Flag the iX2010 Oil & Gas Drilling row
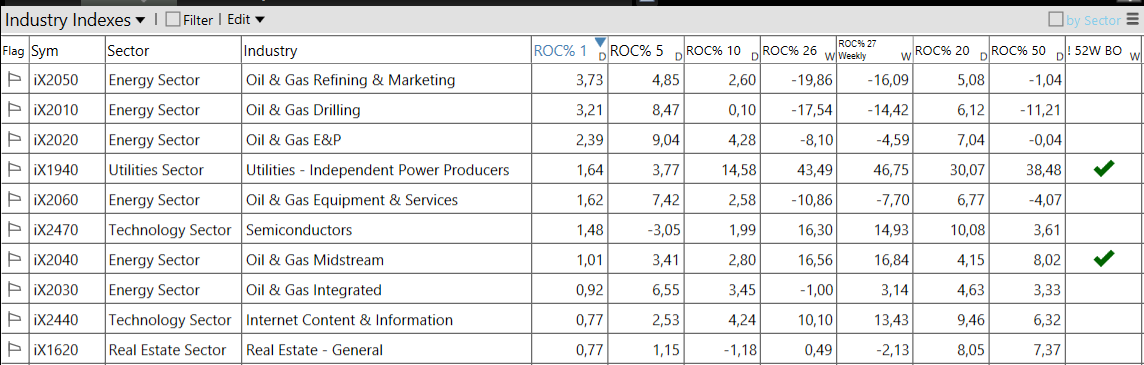 click(14, 110)
